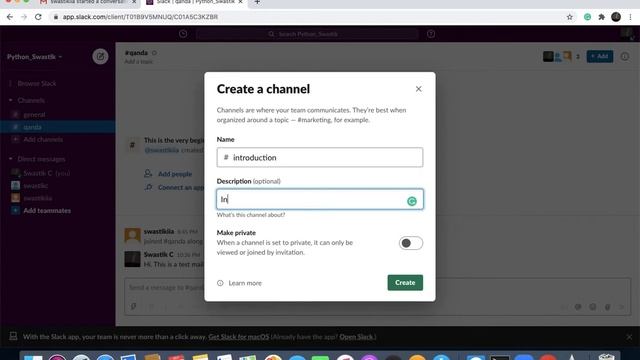Viewport: 640px width, 360px height.
Task: Open Chrome three-dot menu
Action: pos(630,17)
